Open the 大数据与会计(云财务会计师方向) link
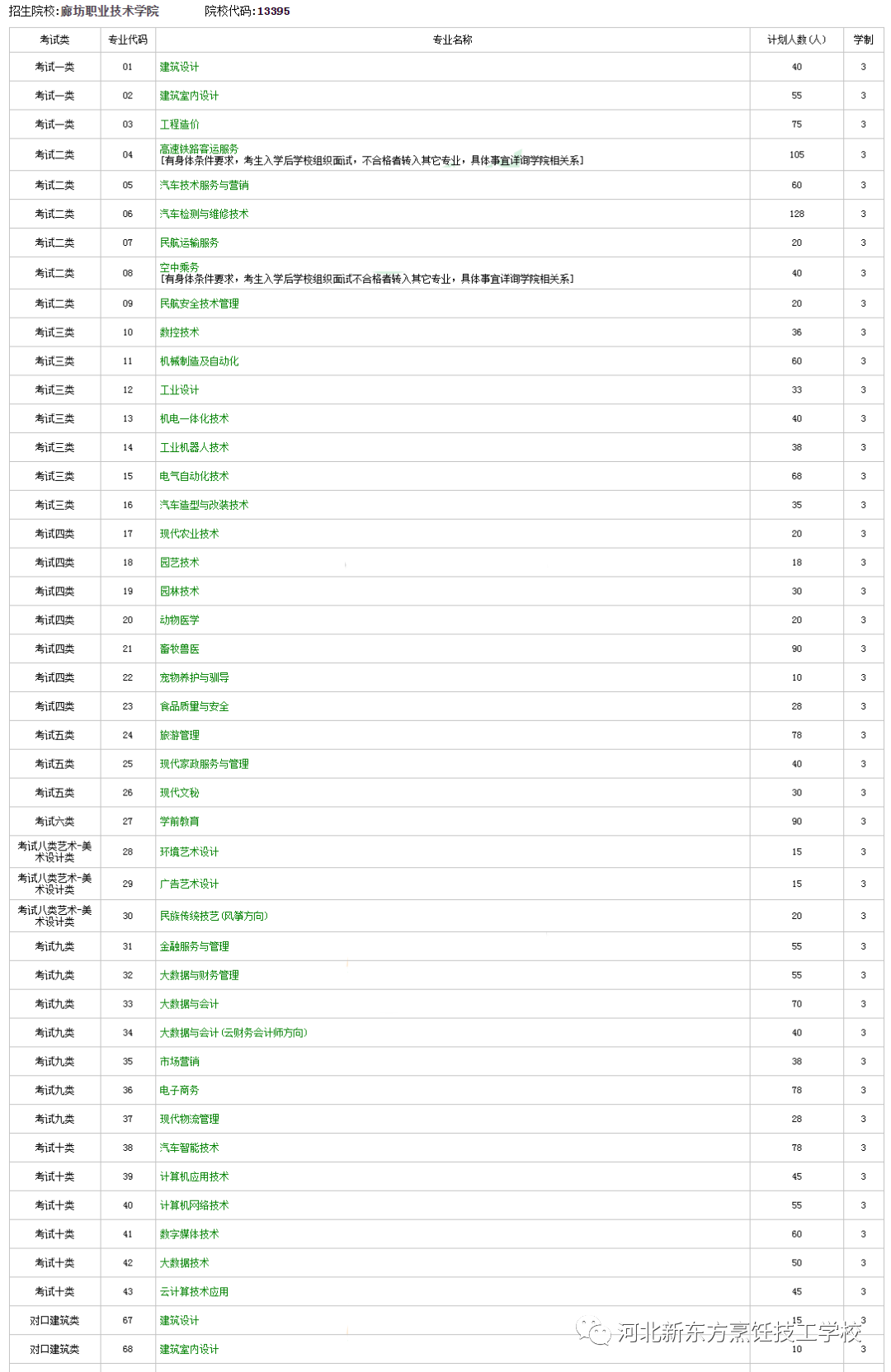This screenshot has height=1372, width=891. [233, 1033]
